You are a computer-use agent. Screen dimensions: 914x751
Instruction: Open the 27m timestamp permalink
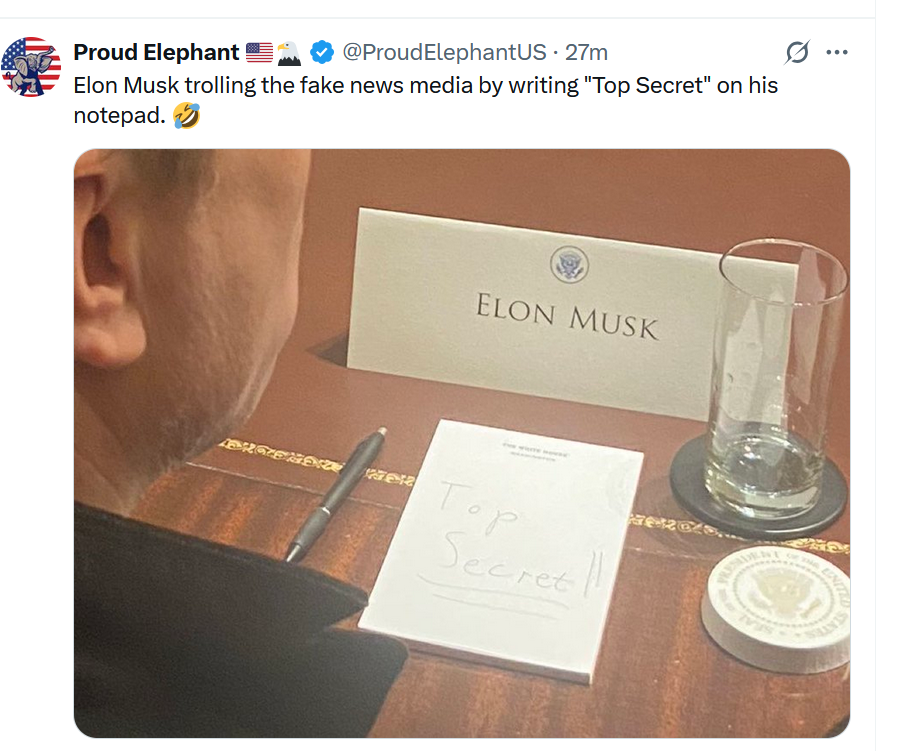point(586,52)
